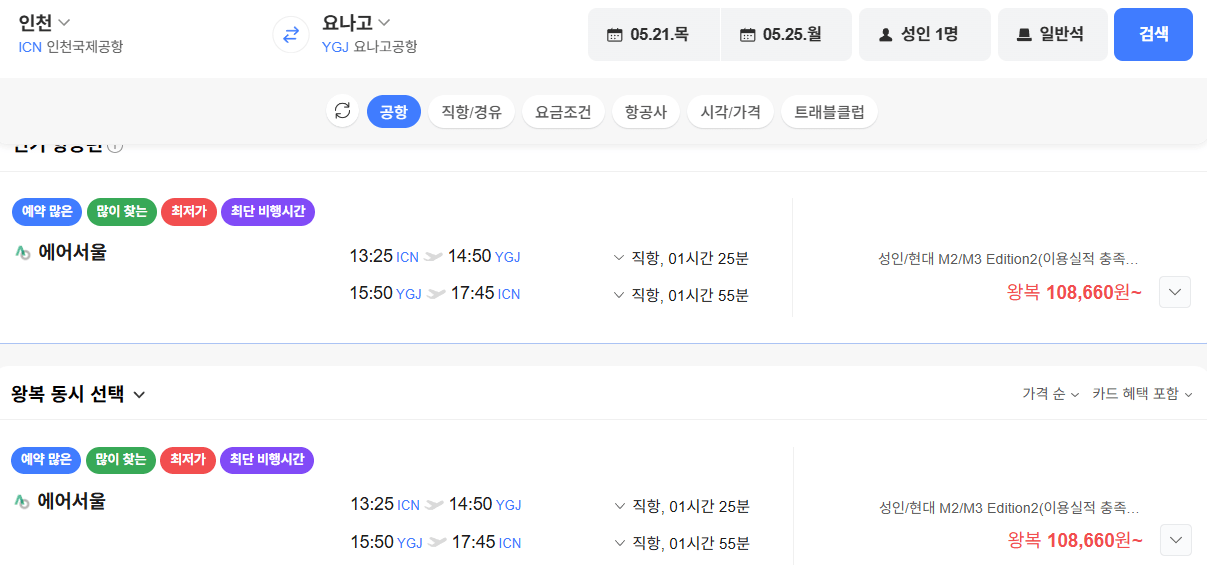Image resolution: width=1207 pixels, height=581 pixels.
Task: Expand the first Air Seoul fare card arrow
Action: click(1175, 292)
